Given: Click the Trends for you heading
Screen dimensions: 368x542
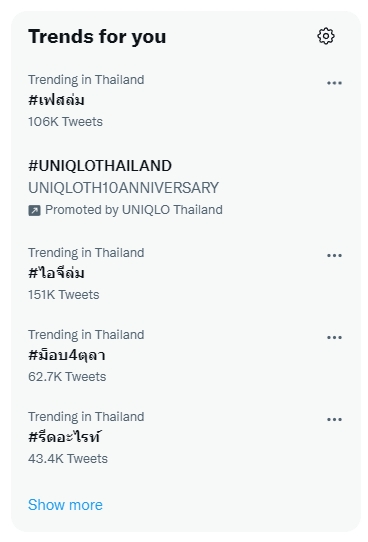Looking at the screenshot, I should [97, 37].
